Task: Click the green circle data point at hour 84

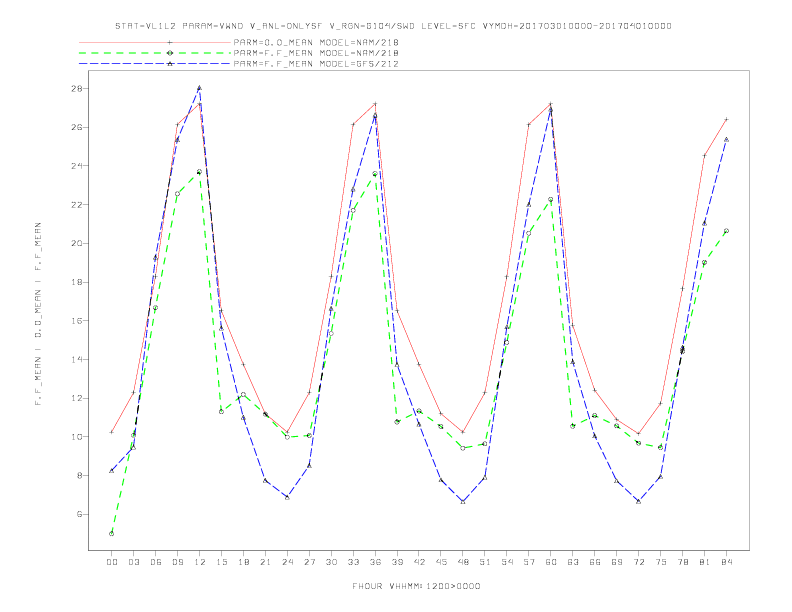Action: pos(727,231)
